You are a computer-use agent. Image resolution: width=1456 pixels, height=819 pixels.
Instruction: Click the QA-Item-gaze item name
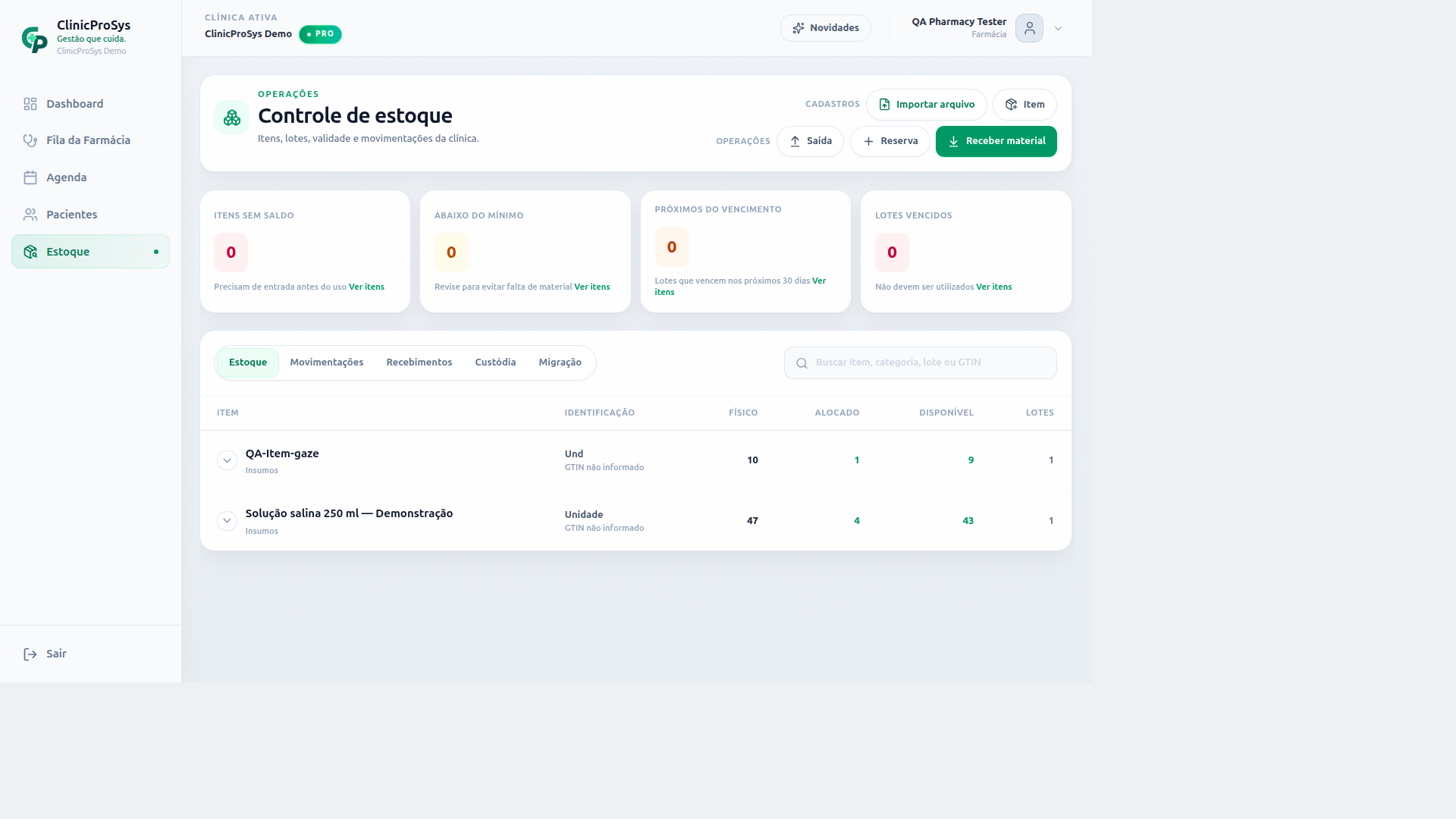[x=282, y=453]
